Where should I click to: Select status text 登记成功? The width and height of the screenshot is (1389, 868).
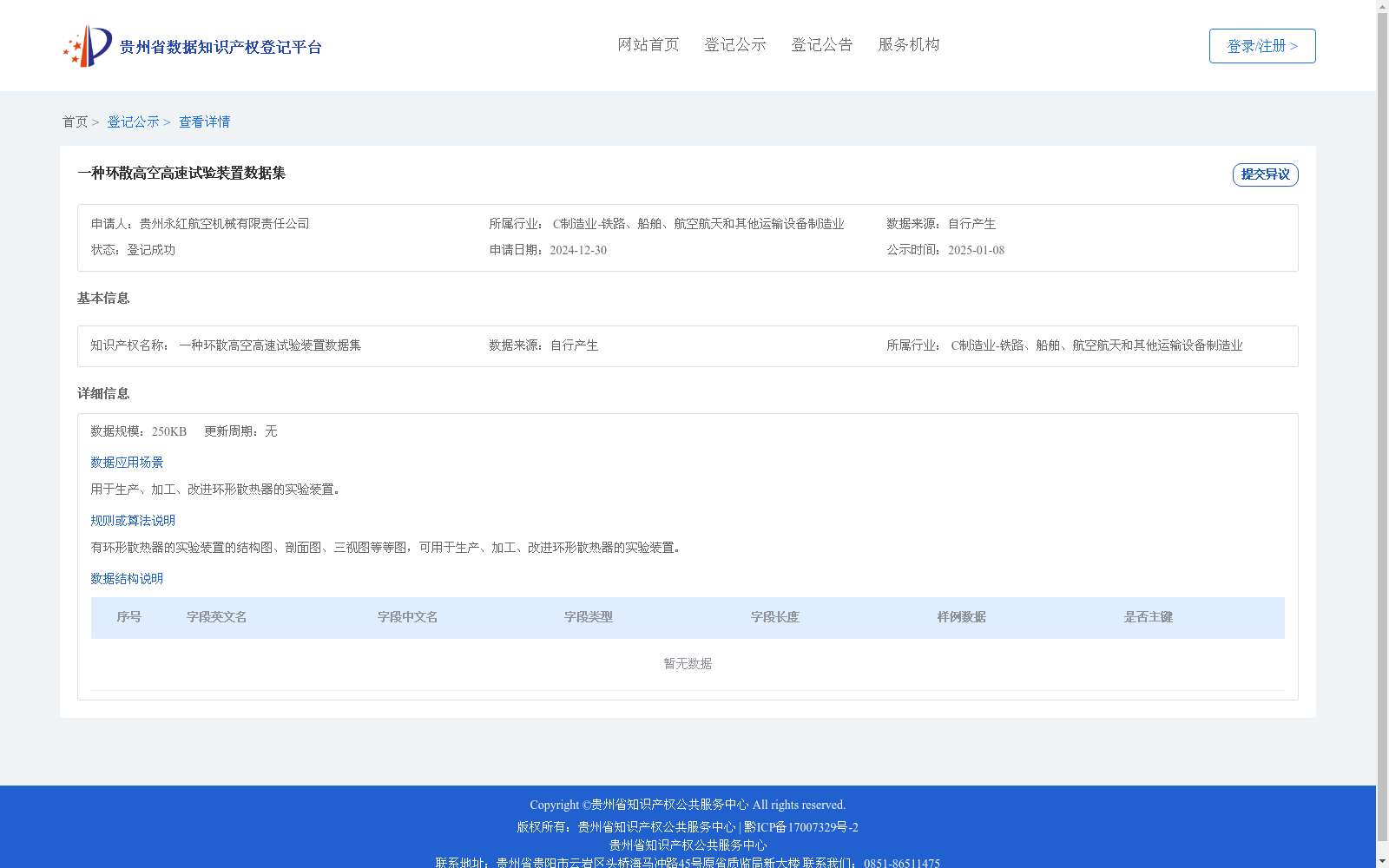151,250
